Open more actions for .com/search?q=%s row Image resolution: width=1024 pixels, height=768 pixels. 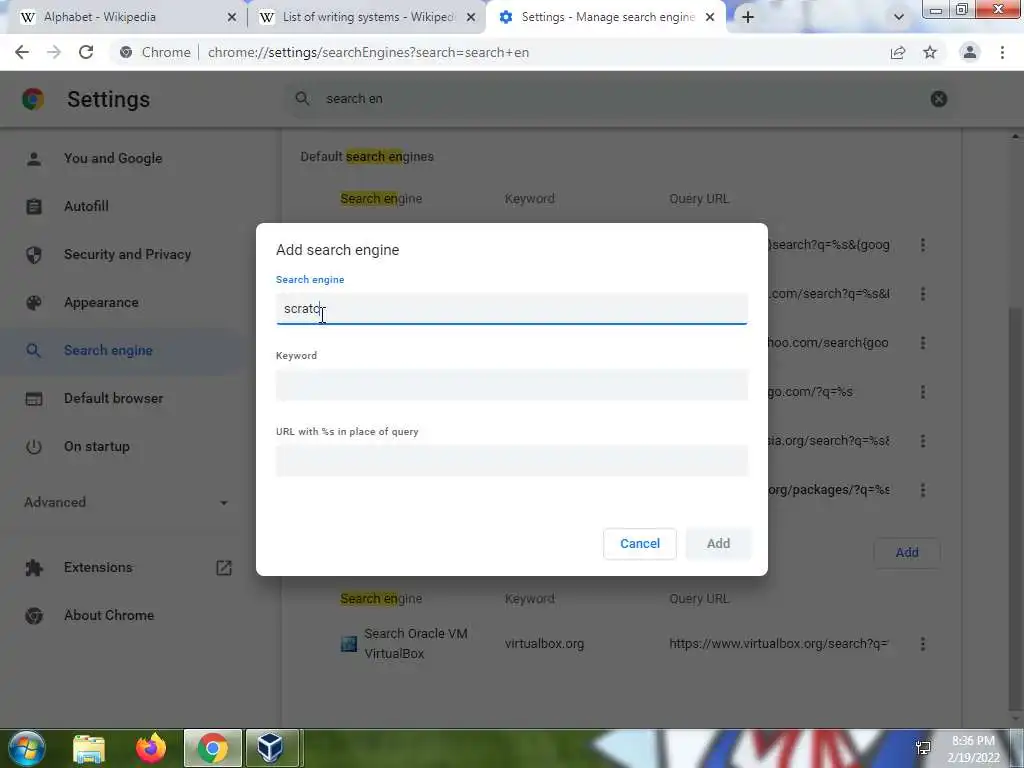click(x=923, y=294)
